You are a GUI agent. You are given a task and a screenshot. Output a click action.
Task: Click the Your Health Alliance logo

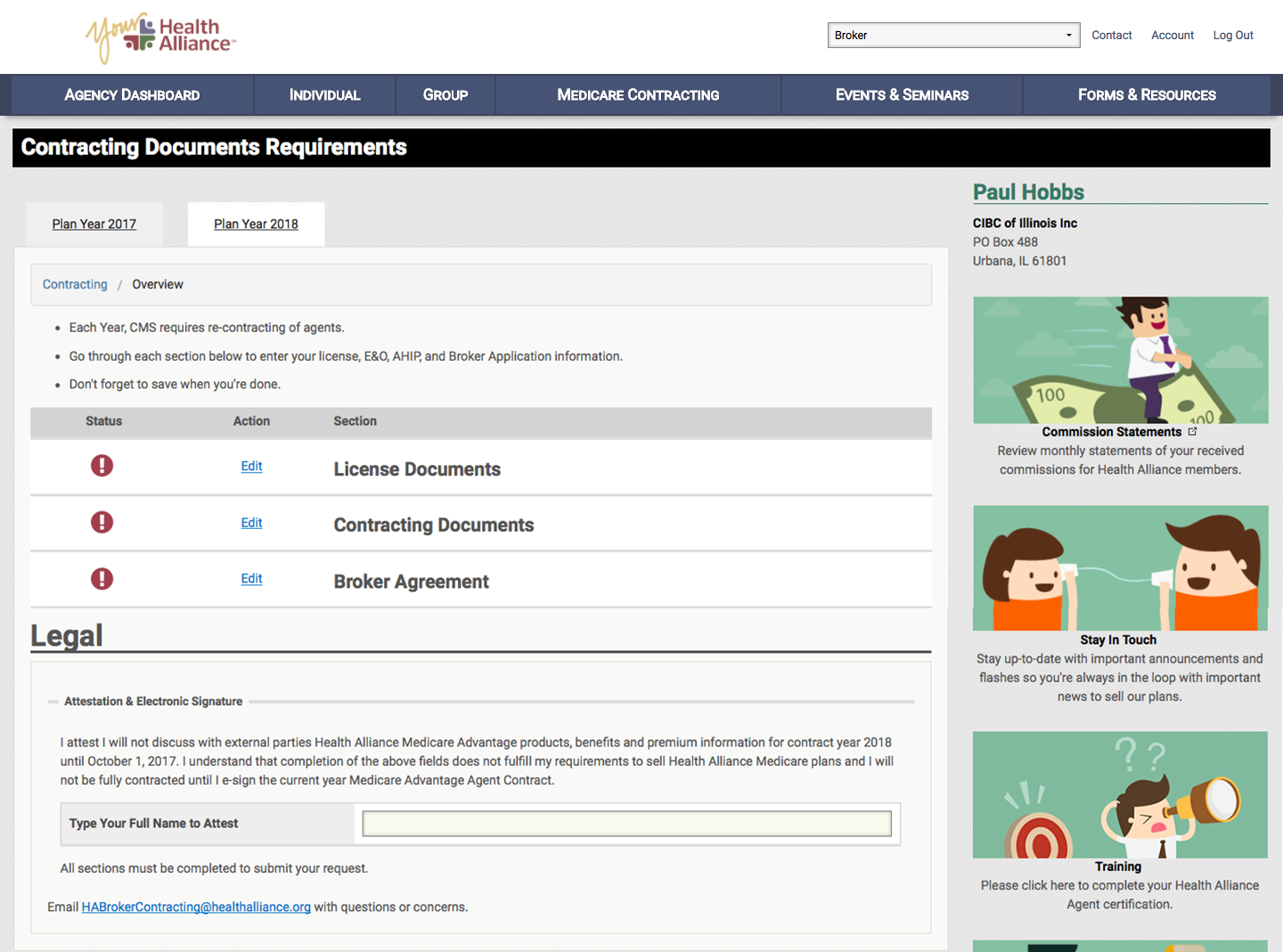[x=161, y=38]
